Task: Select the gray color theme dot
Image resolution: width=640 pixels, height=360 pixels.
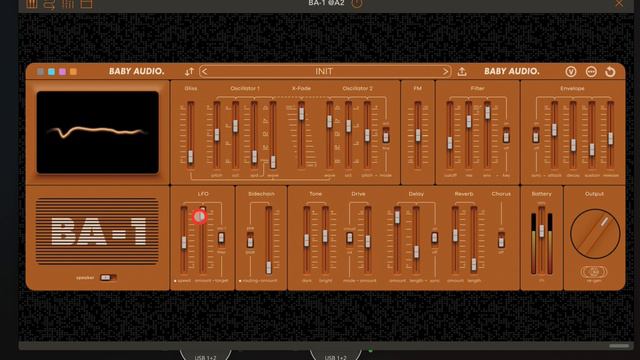Action: pyautogui.click(x=40, y=72)
